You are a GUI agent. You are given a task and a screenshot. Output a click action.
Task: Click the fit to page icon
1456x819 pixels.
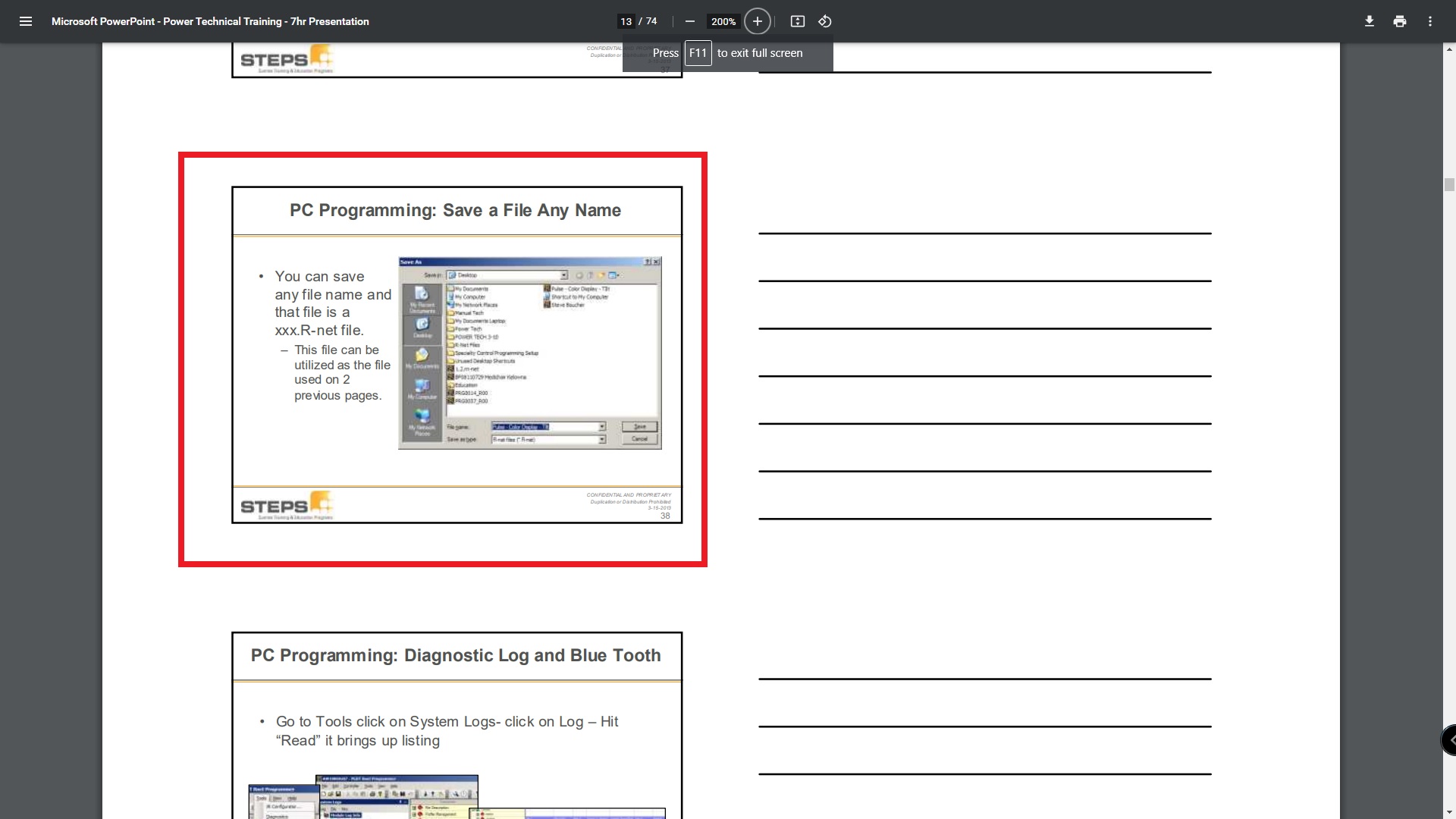(x=797, y=21)
